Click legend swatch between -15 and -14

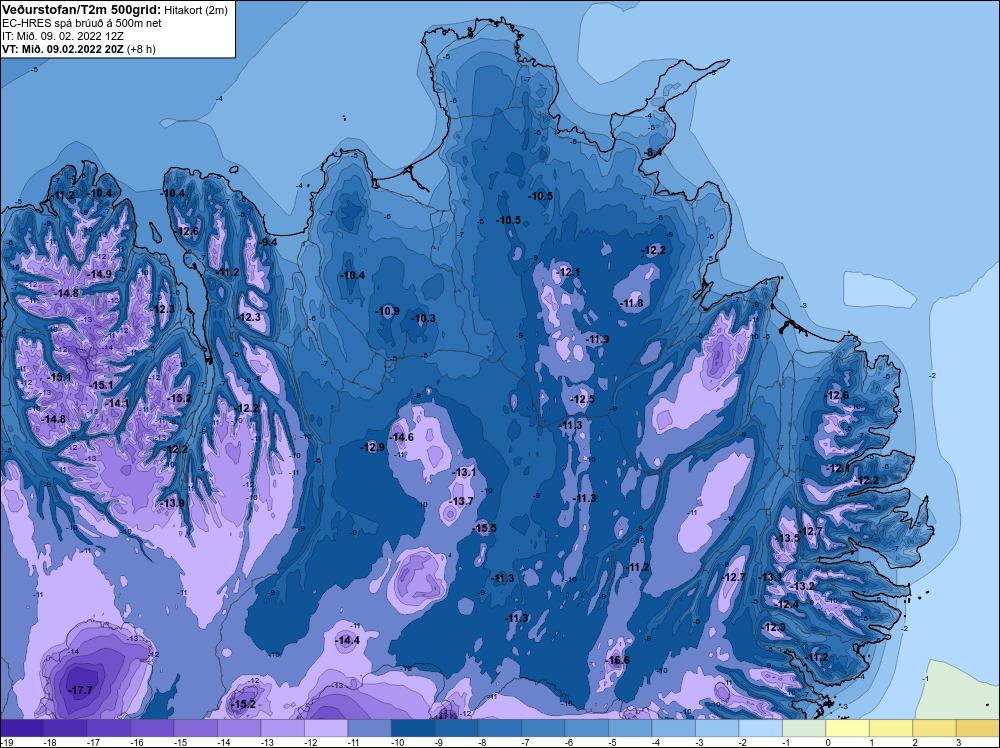point(196,728)
